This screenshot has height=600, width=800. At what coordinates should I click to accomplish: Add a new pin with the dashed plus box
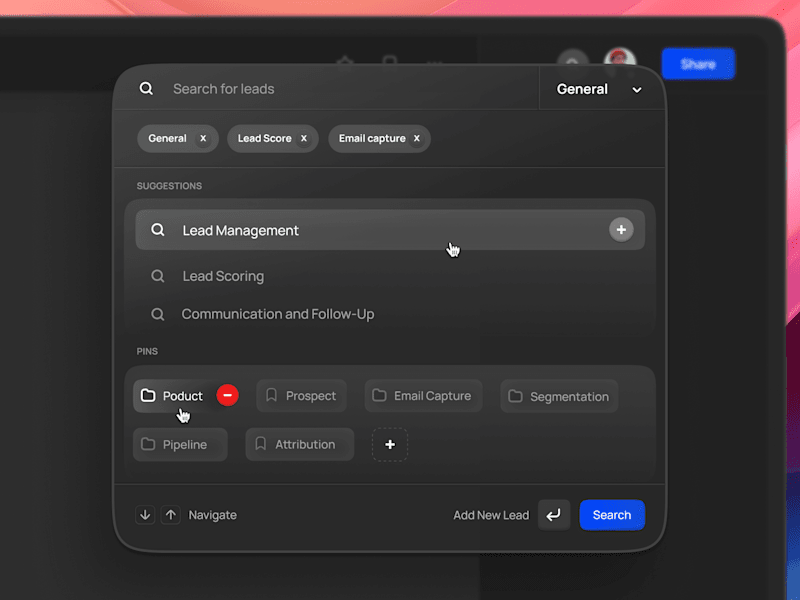390,444
